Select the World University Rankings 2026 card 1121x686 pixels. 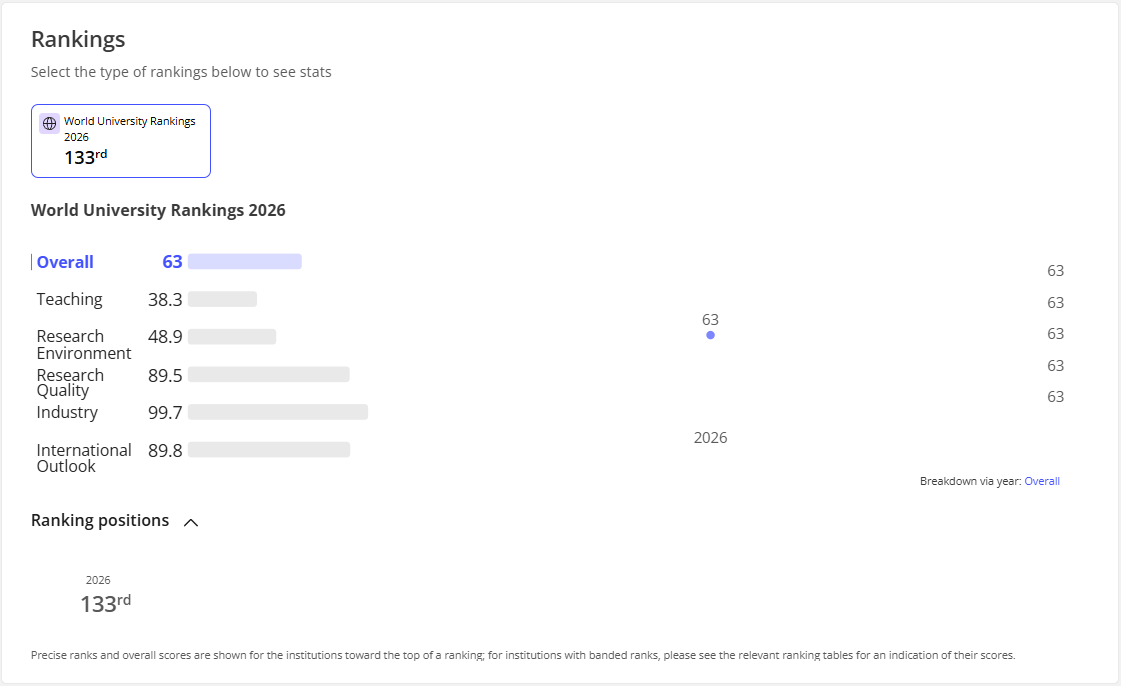coord(121,141)
